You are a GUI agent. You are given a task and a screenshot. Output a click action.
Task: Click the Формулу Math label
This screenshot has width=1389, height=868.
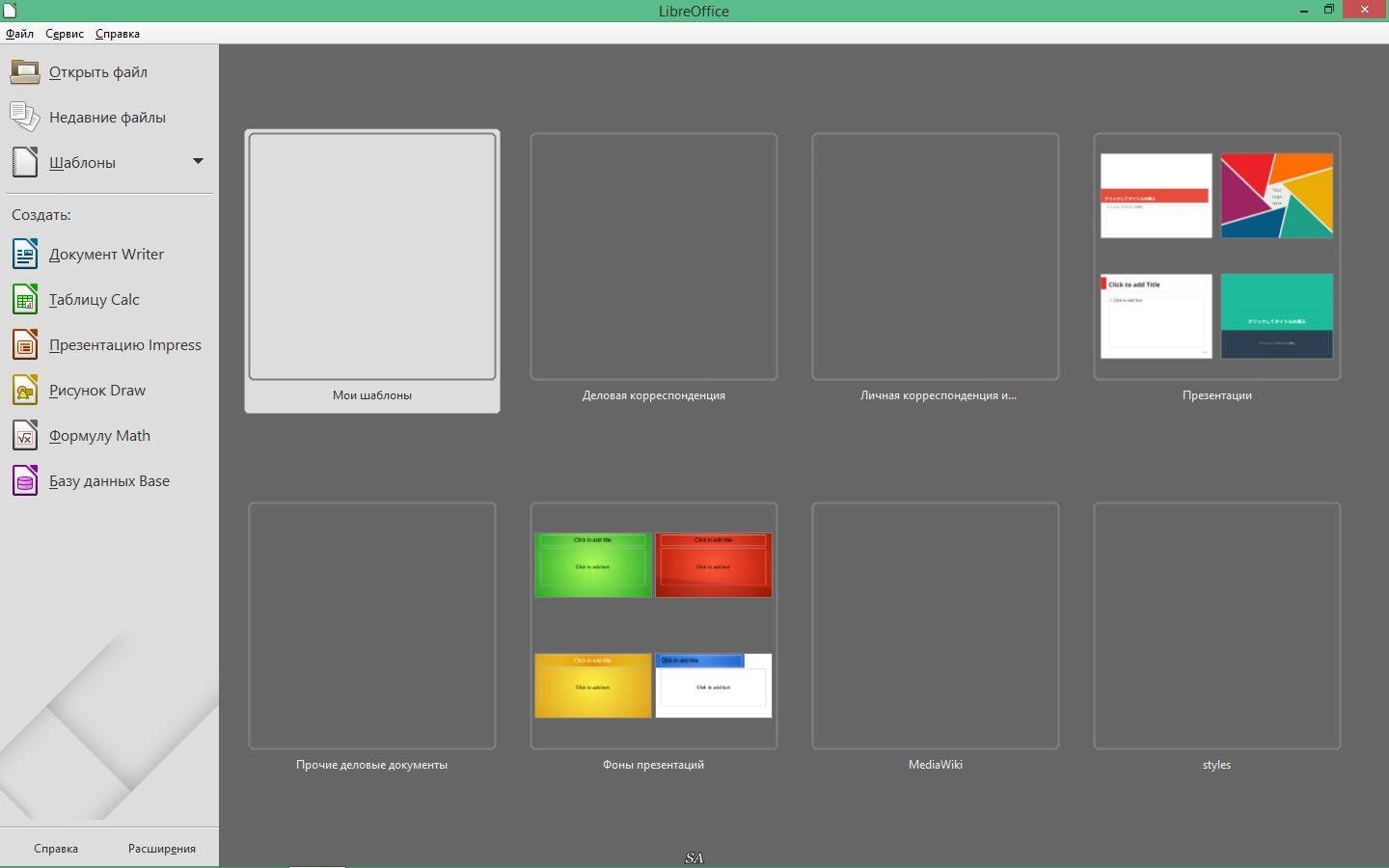point(99,436)
